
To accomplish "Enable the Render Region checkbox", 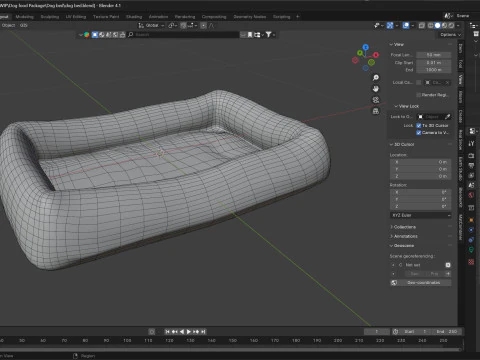I will 419,95.
